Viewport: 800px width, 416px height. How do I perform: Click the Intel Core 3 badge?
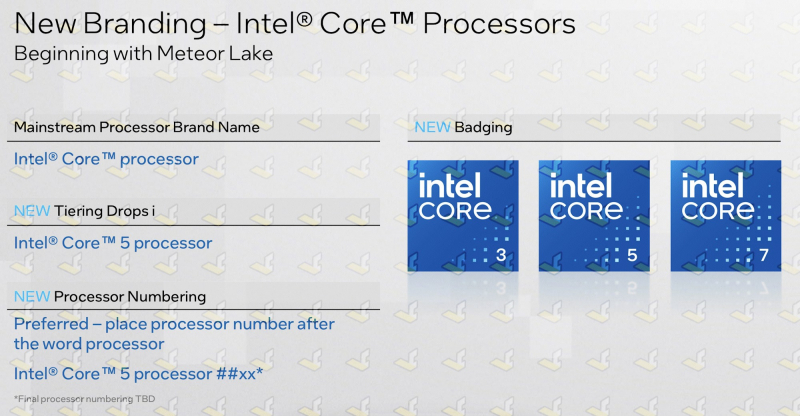point(463,215)
